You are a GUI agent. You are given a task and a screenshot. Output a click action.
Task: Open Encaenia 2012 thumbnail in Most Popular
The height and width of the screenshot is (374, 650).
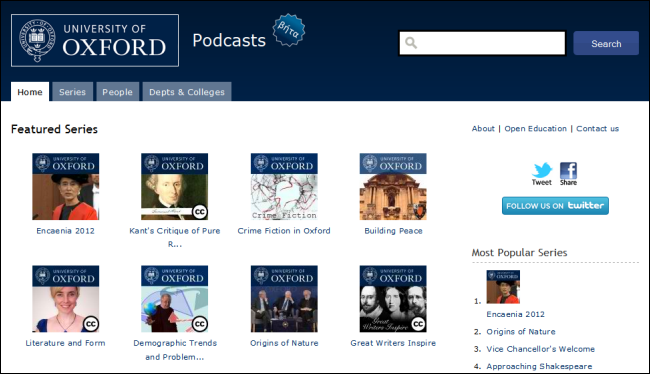pyautogui.click(x=503, y=287)
